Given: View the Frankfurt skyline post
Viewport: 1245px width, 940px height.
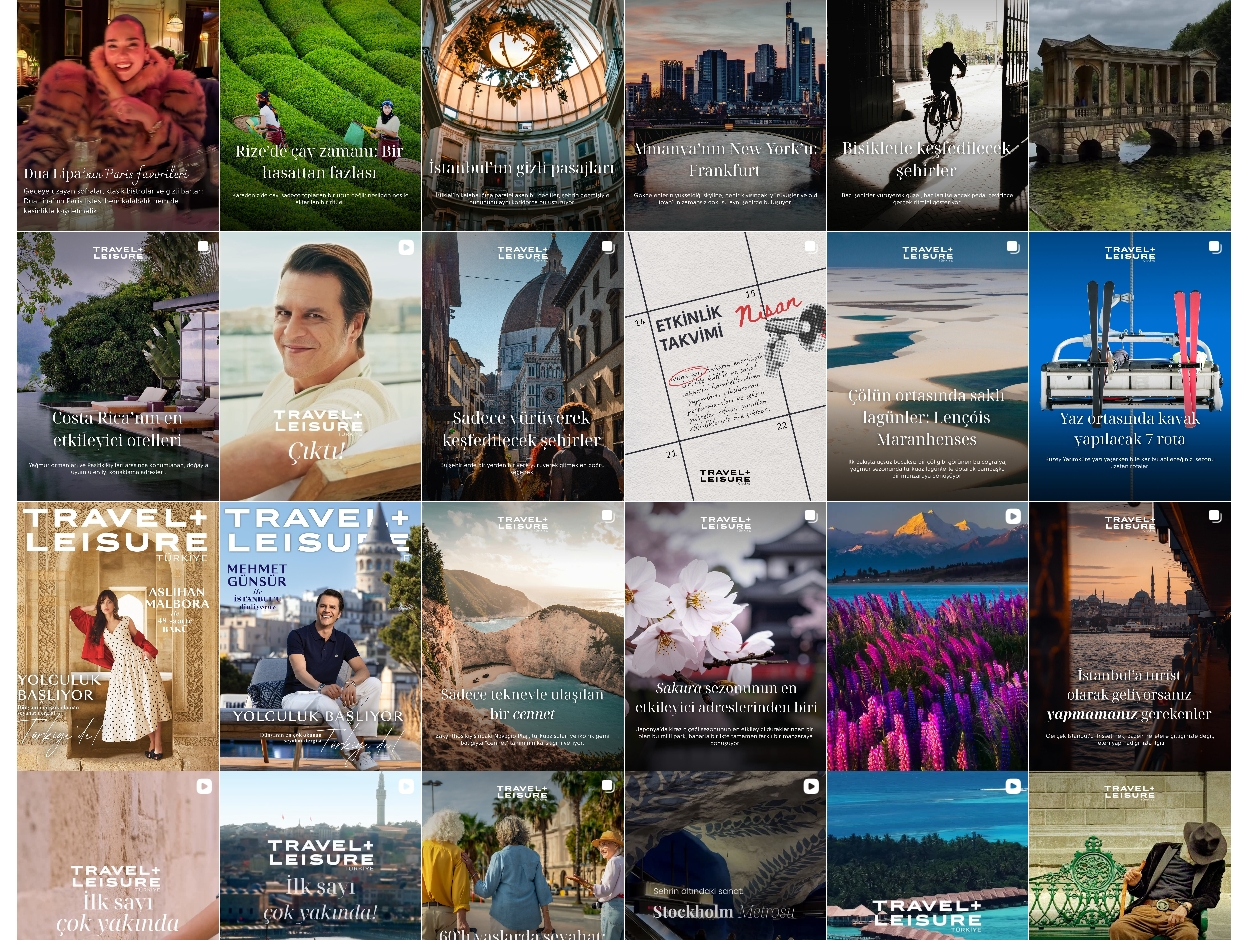Looking at the screenshot, I should 725,115.
